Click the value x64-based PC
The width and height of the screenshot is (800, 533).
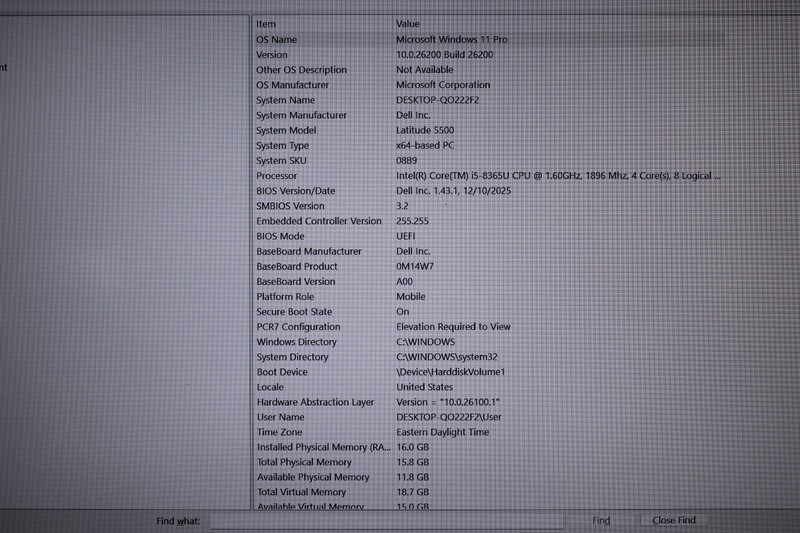[425, 145]
